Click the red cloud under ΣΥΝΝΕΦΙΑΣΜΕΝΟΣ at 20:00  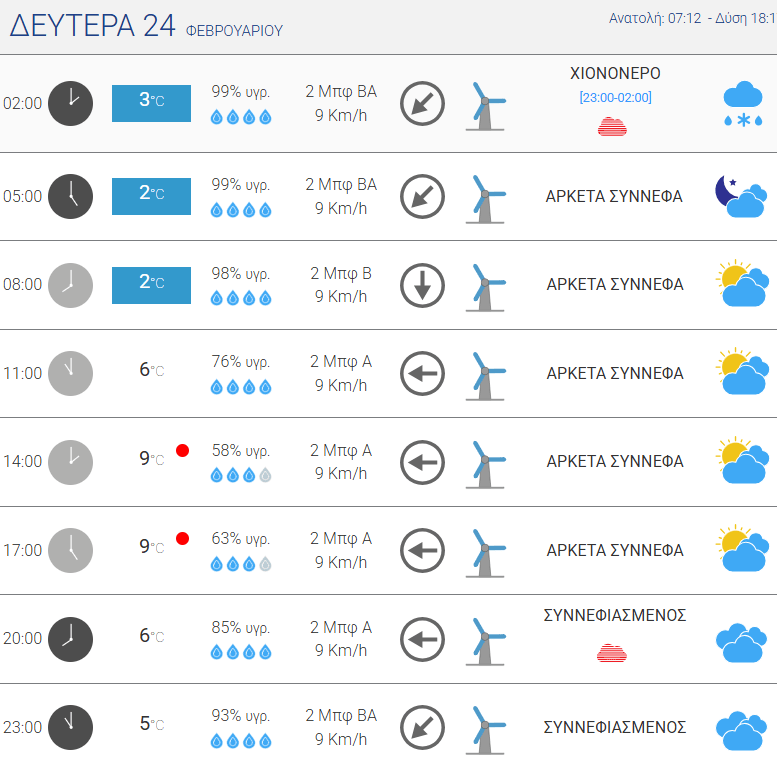[x=612, y=653]
